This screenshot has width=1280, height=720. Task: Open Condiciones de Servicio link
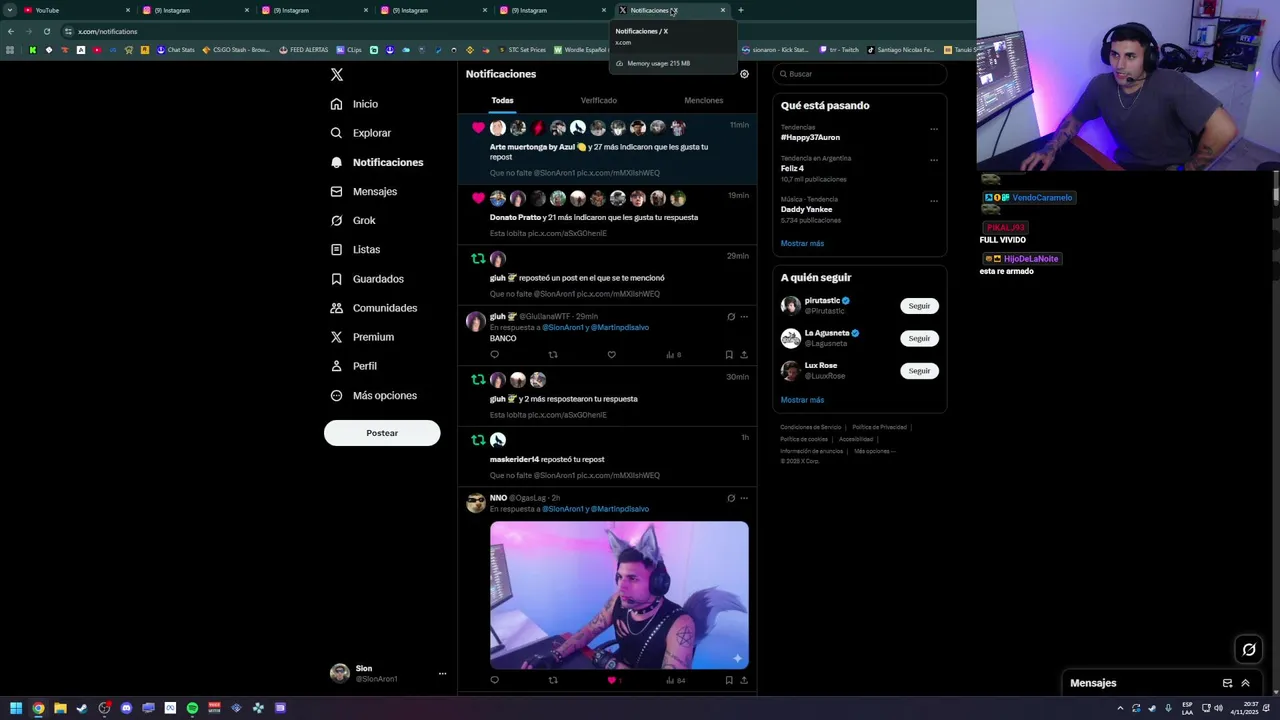813,427
